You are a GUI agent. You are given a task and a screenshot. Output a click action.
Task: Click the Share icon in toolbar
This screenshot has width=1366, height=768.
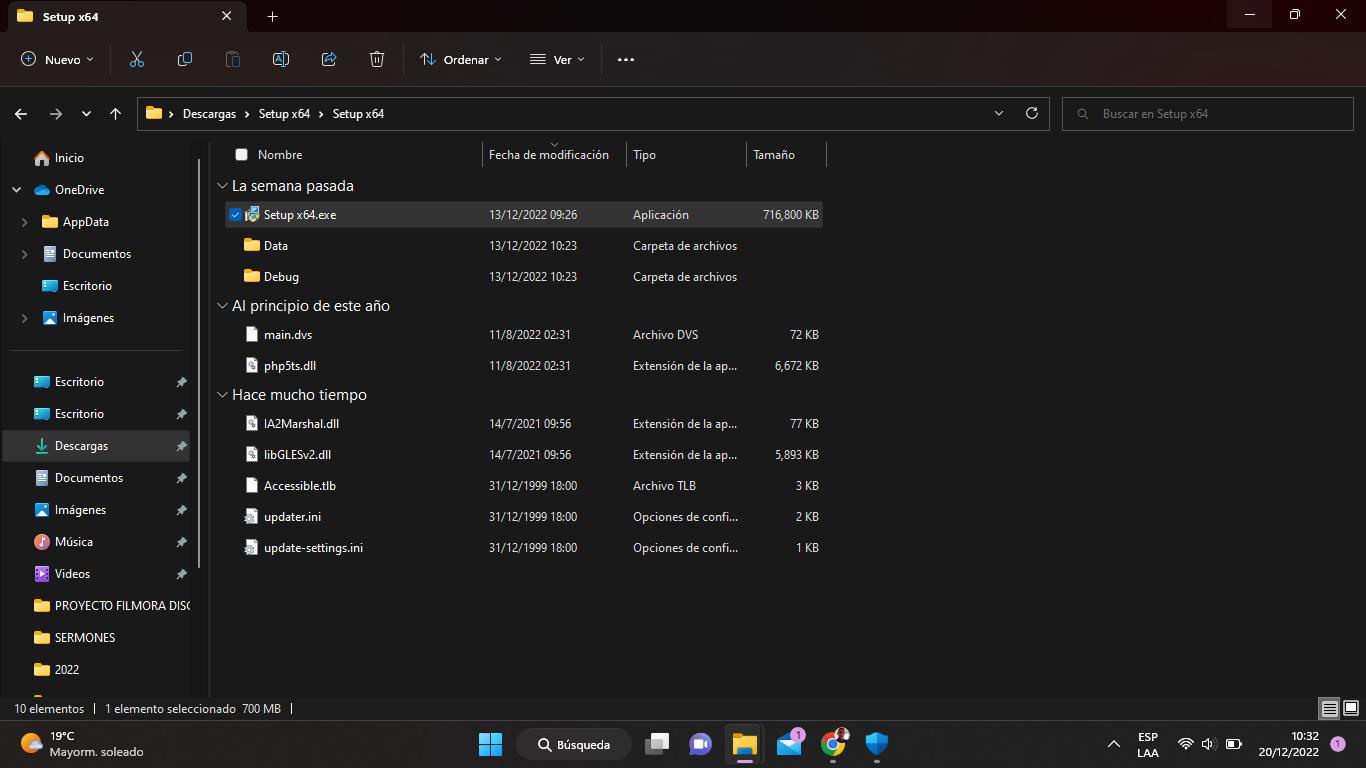click(x=329, y=60)
